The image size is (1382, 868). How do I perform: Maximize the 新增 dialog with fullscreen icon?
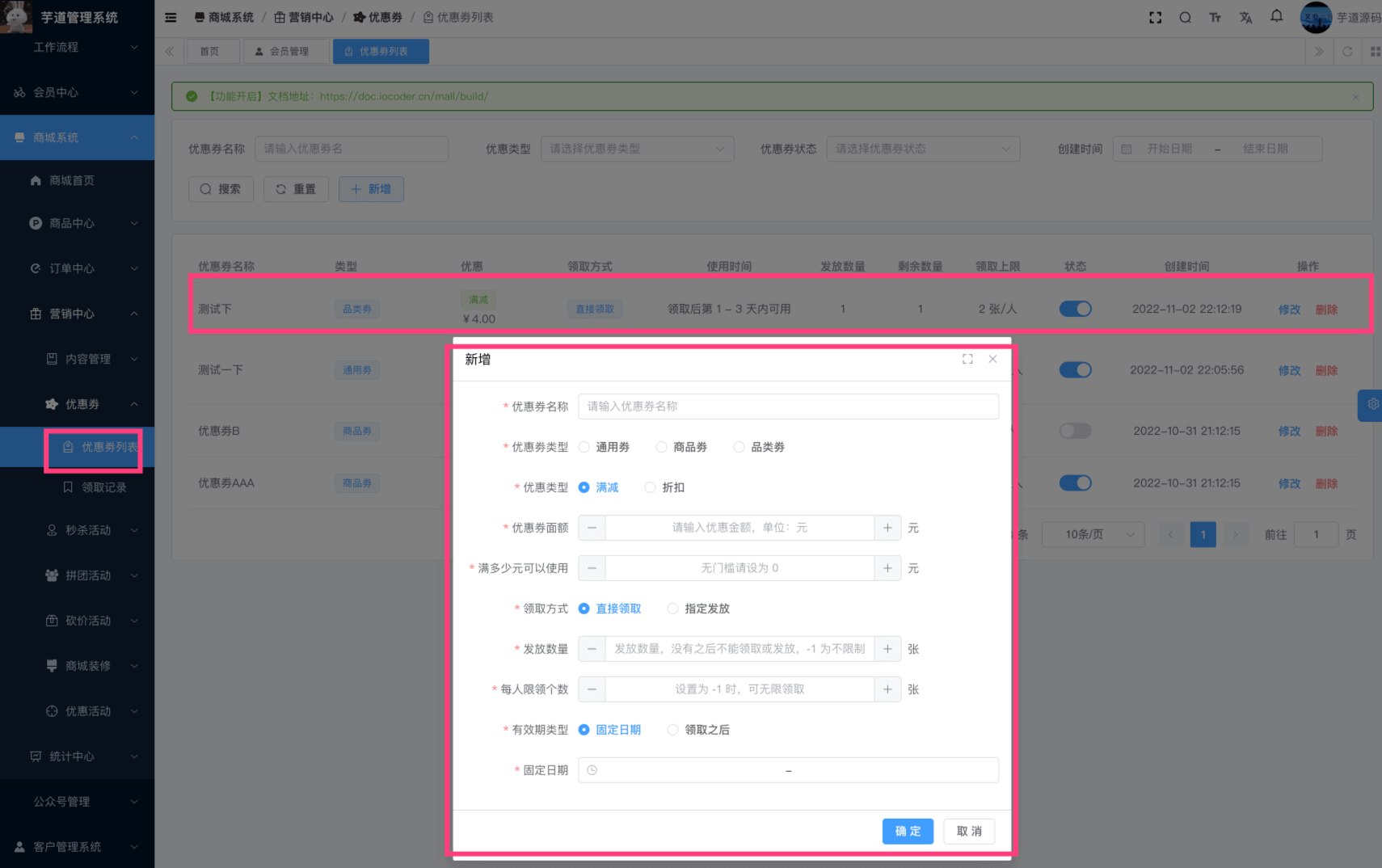click(x=967, y=359)
